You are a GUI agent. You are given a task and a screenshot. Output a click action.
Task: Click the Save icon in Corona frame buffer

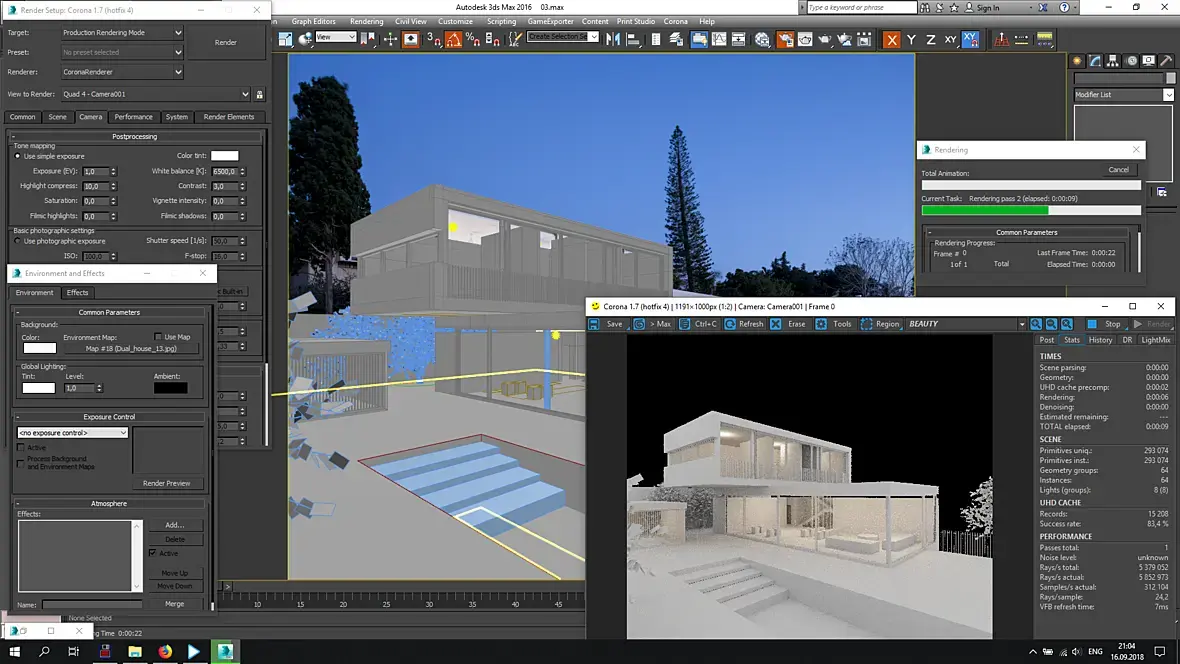pyautogui.click(x=594, y=324)
